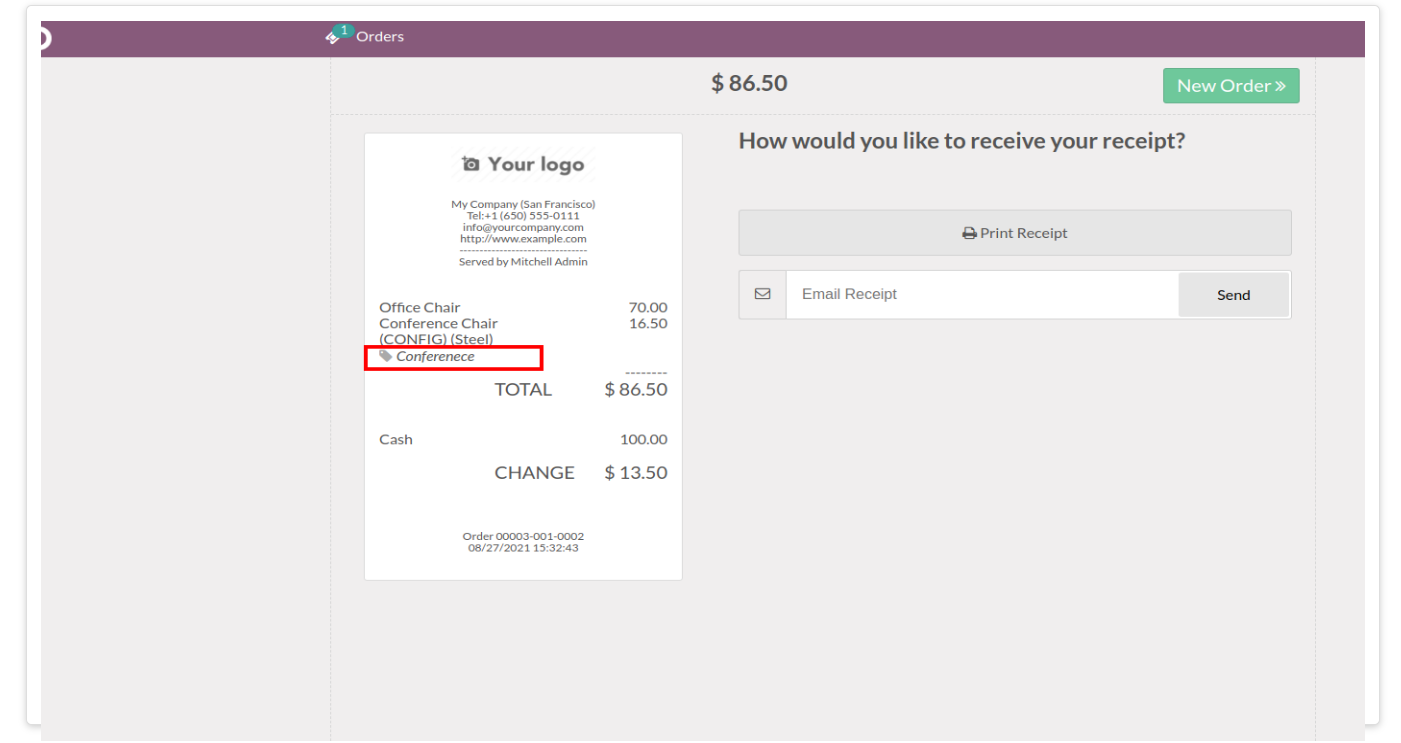Click the Order 00003-001-0002 reference text
Viewport: 1401px width, 743px height.
click(x=523, y=536)
